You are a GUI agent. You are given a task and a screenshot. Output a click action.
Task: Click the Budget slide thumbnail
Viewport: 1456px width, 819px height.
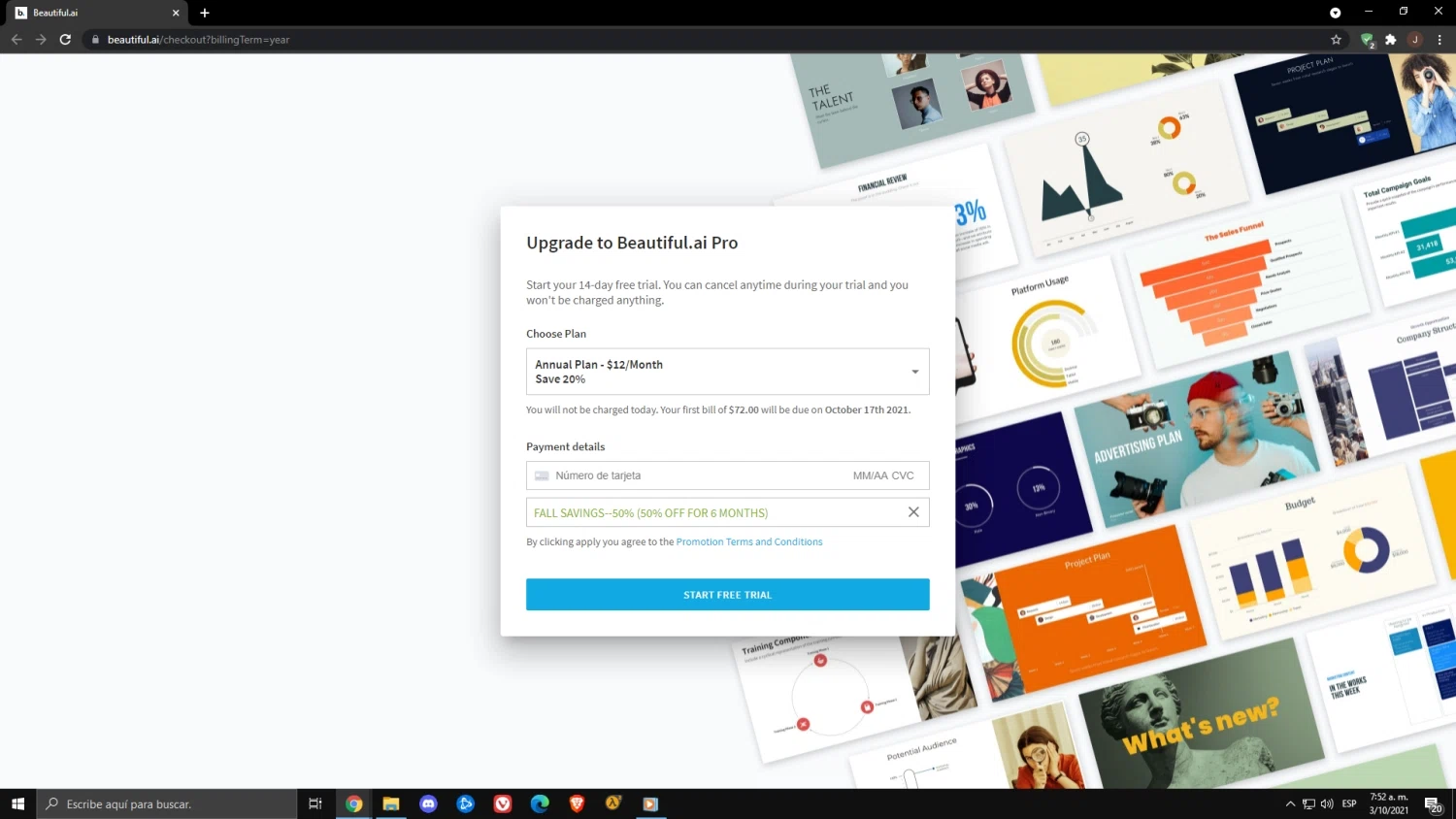(x=1312, y=553)
